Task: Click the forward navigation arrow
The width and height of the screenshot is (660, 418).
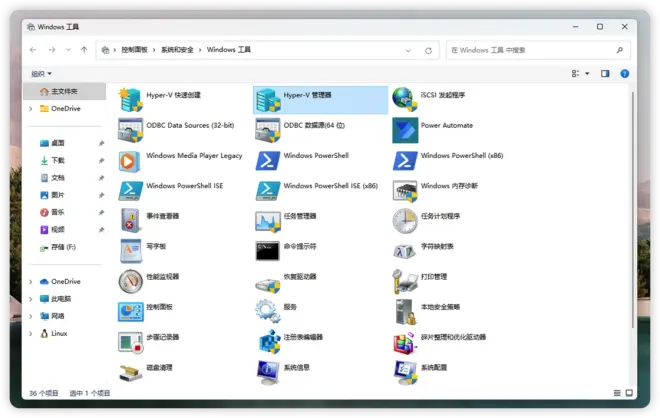Action: click(52, 50)
